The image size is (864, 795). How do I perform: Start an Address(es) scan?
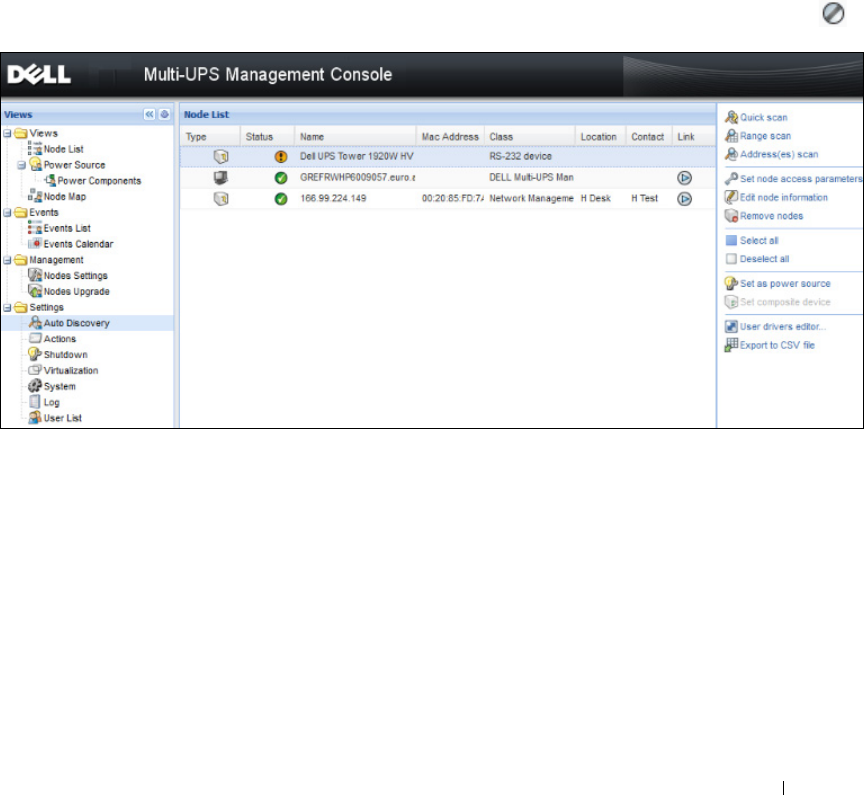coord(779,154)
